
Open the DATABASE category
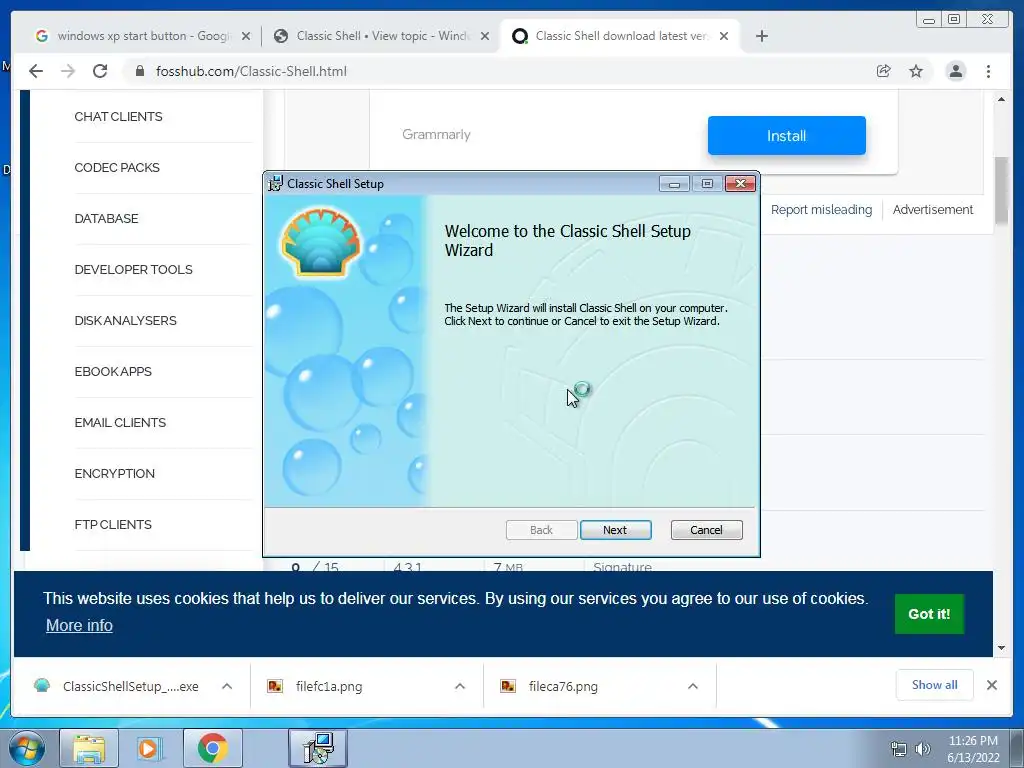click(106, 219)
